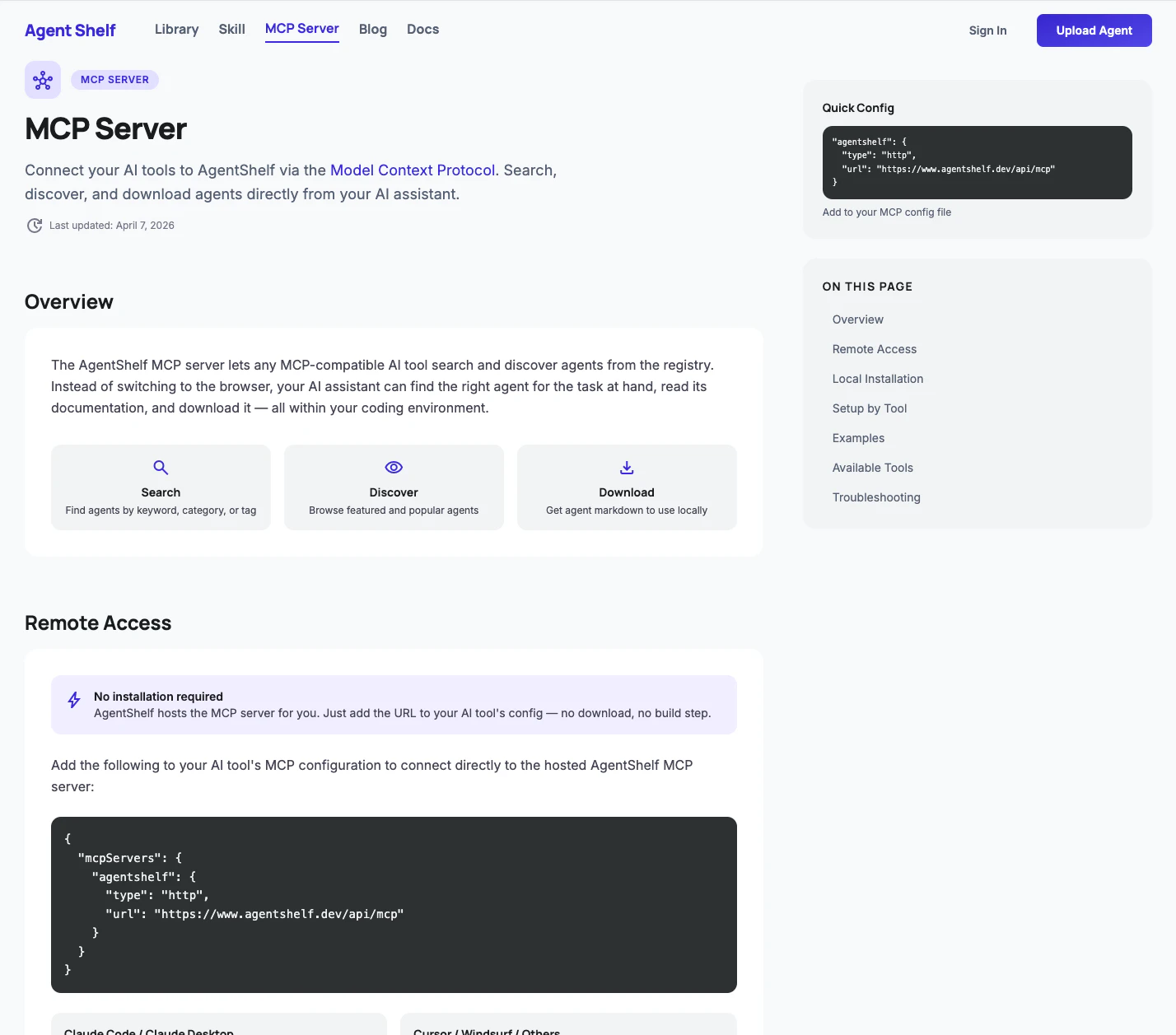The height and width of the screenshot is (1035, 1176).
Task: Click 'Last updated: April 7, 2026' text
Action: (112, 226)
